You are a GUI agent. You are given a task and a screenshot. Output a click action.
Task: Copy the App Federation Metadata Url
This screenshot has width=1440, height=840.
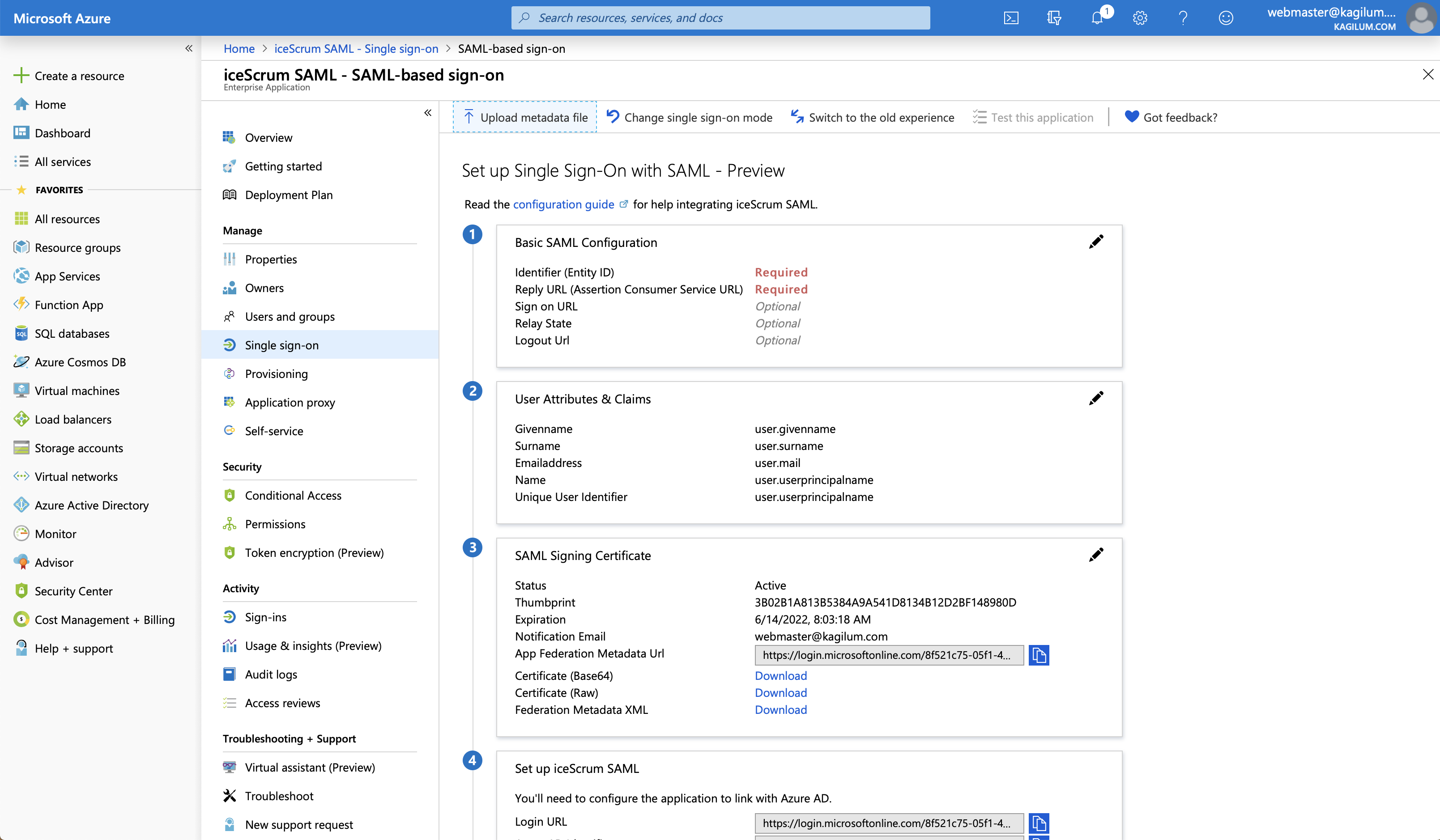pyautogui.click(x=1038, y=655)
